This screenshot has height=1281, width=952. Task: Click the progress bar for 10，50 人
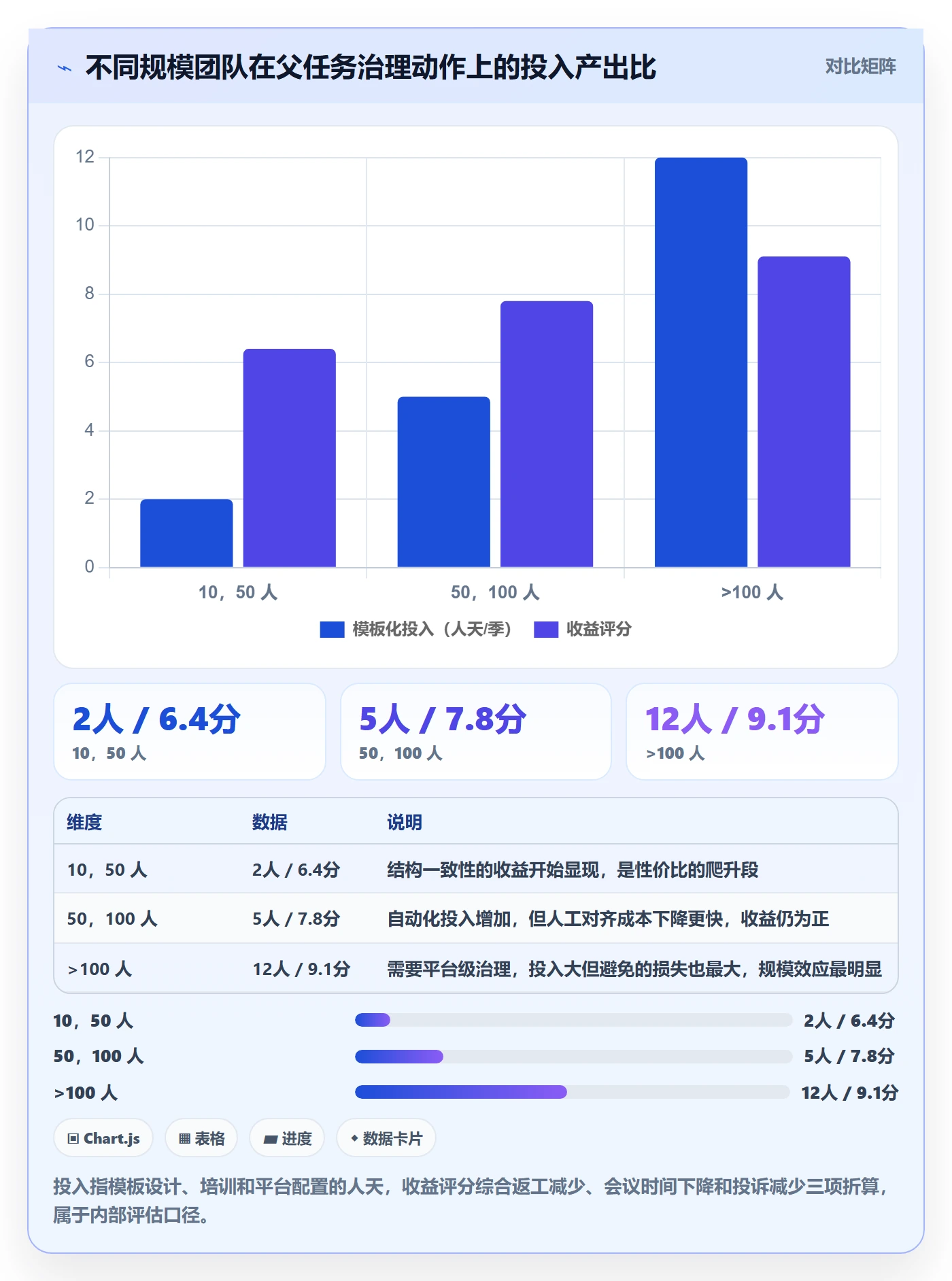(x=573, y=1020)
